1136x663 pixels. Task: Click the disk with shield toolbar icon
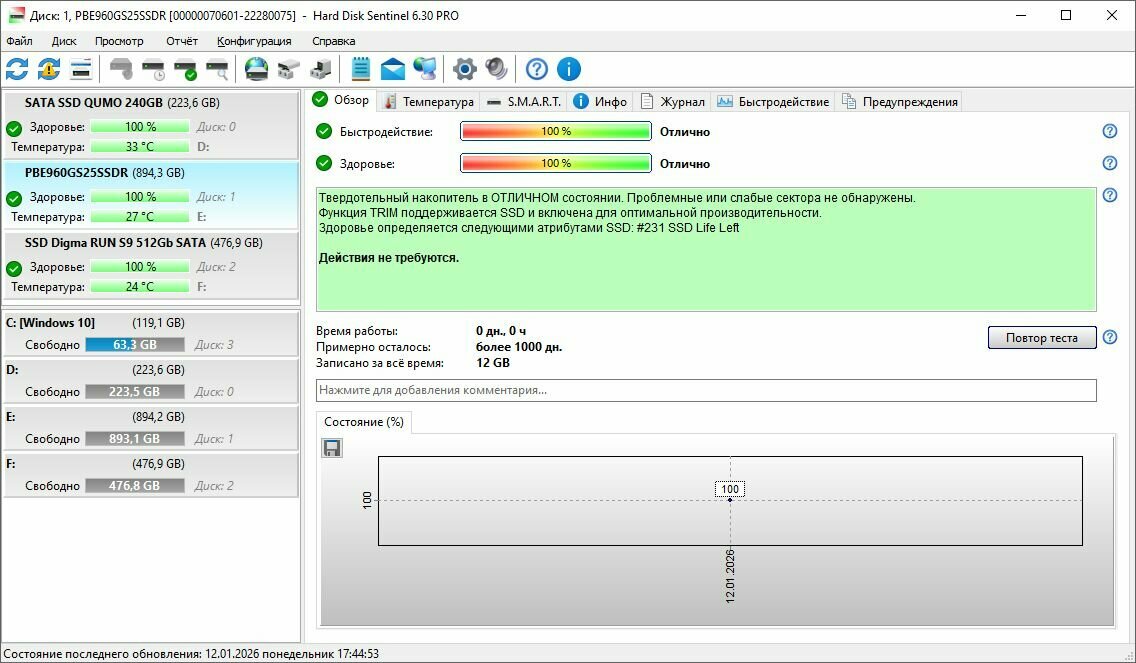(121, 70)
